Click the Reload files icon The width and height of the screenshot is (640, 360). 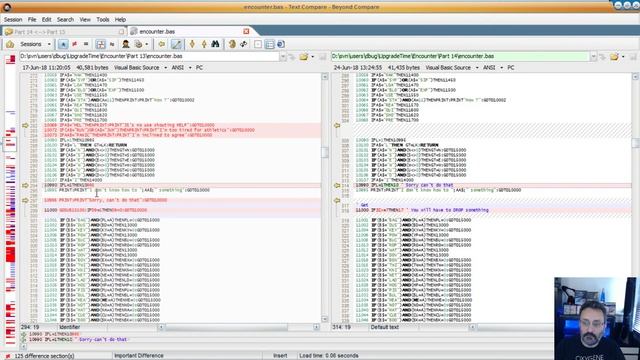point(243,44)
